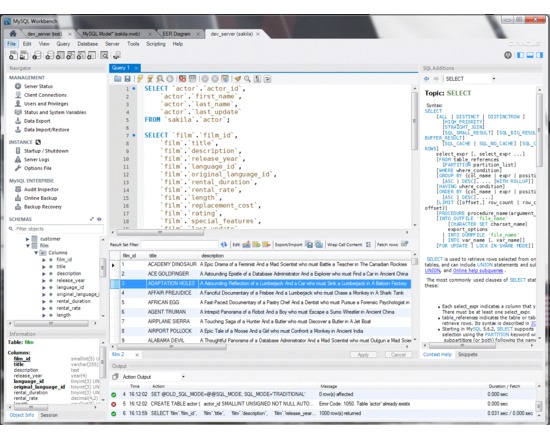Click create new schema toolbar icon
The height and width of the screenshot is (440, 550).
50,55
